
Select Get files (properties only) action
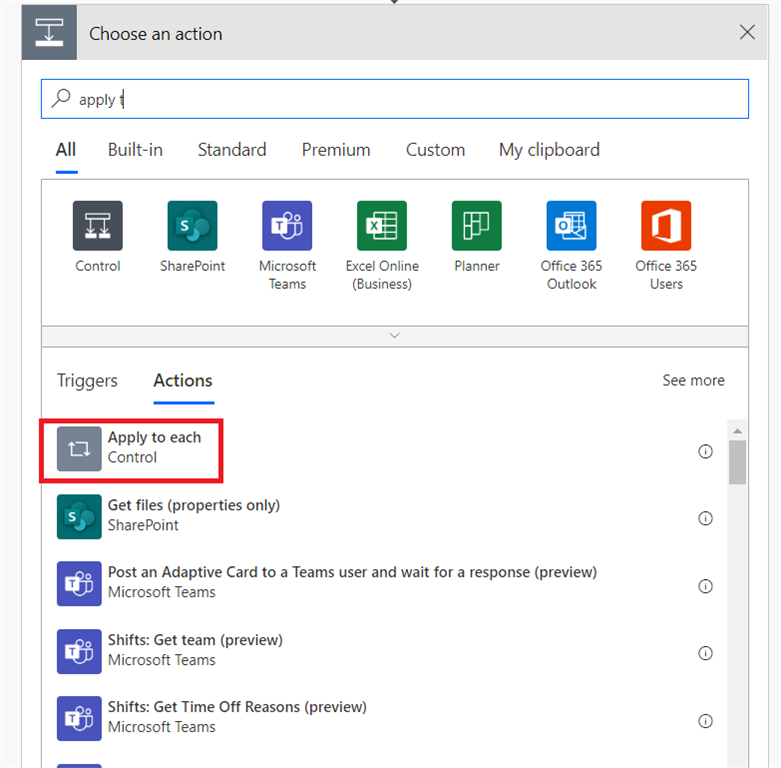[385, 516]
